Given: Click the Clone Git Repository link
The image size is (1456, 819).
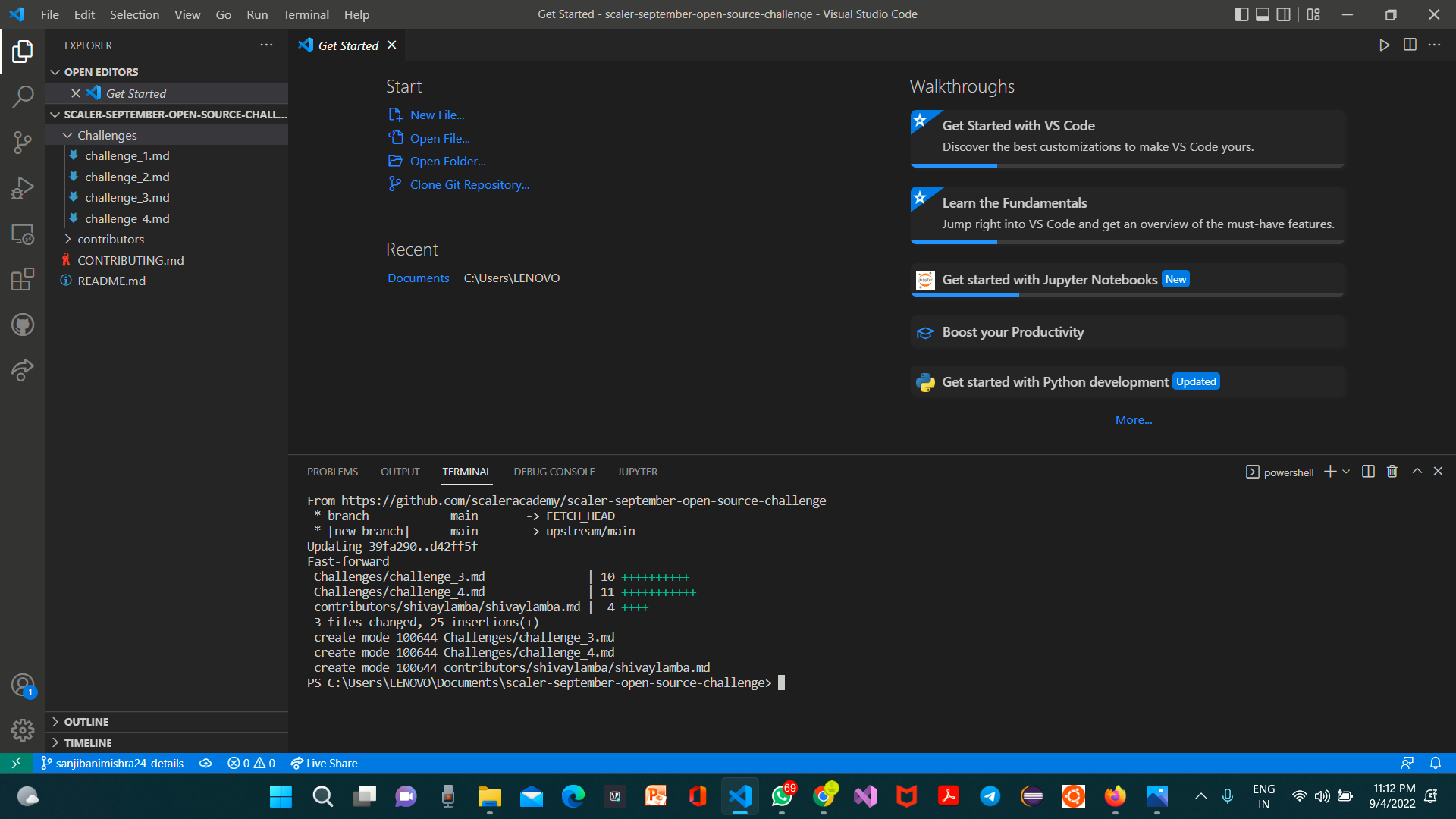Looking at the screenshot, I should (469, 184).
